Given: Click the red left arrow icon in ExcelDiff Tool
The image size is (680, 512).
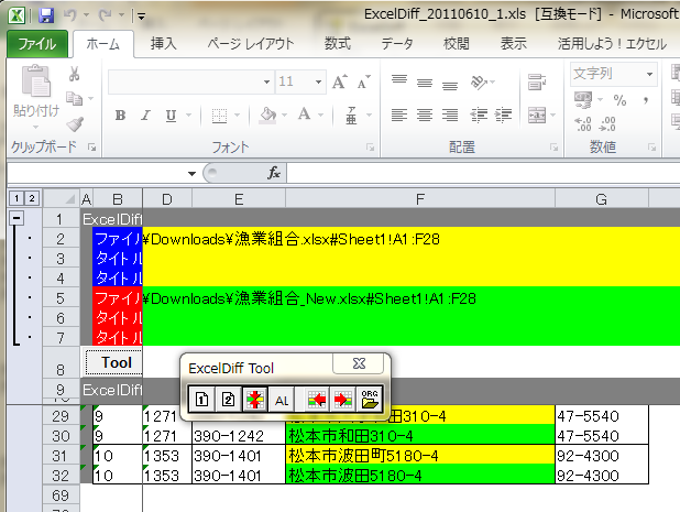Looking at the screenshot, I should 317,399.
